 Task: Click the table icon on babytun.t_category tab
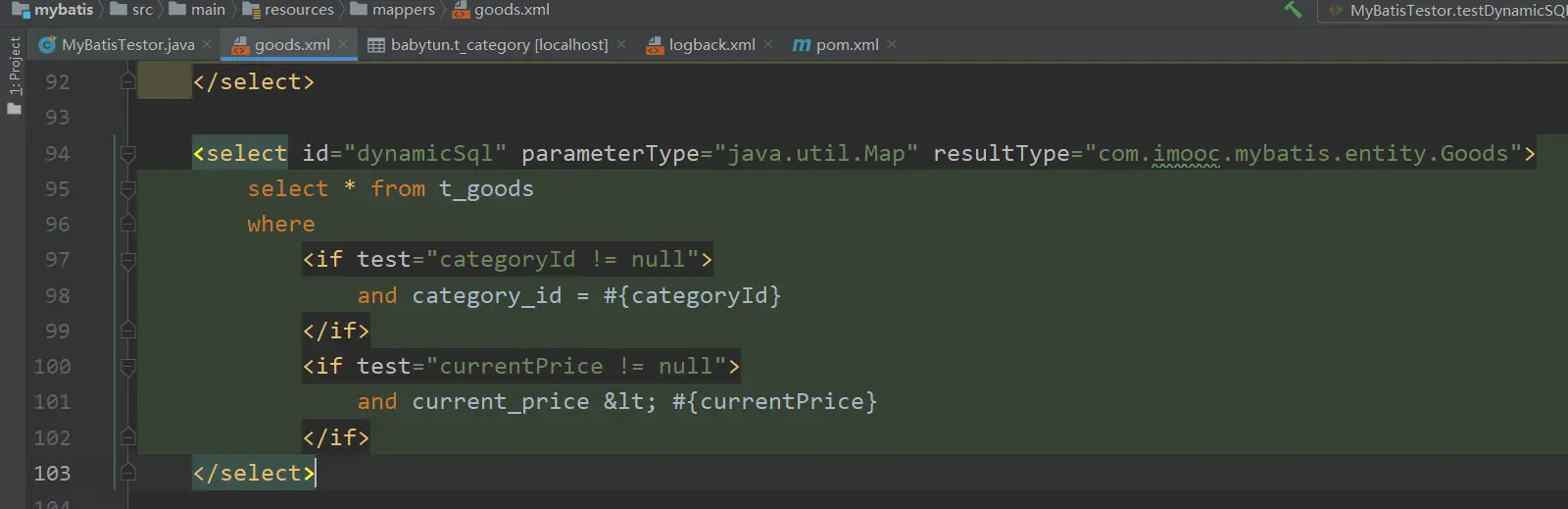point(375,45)
